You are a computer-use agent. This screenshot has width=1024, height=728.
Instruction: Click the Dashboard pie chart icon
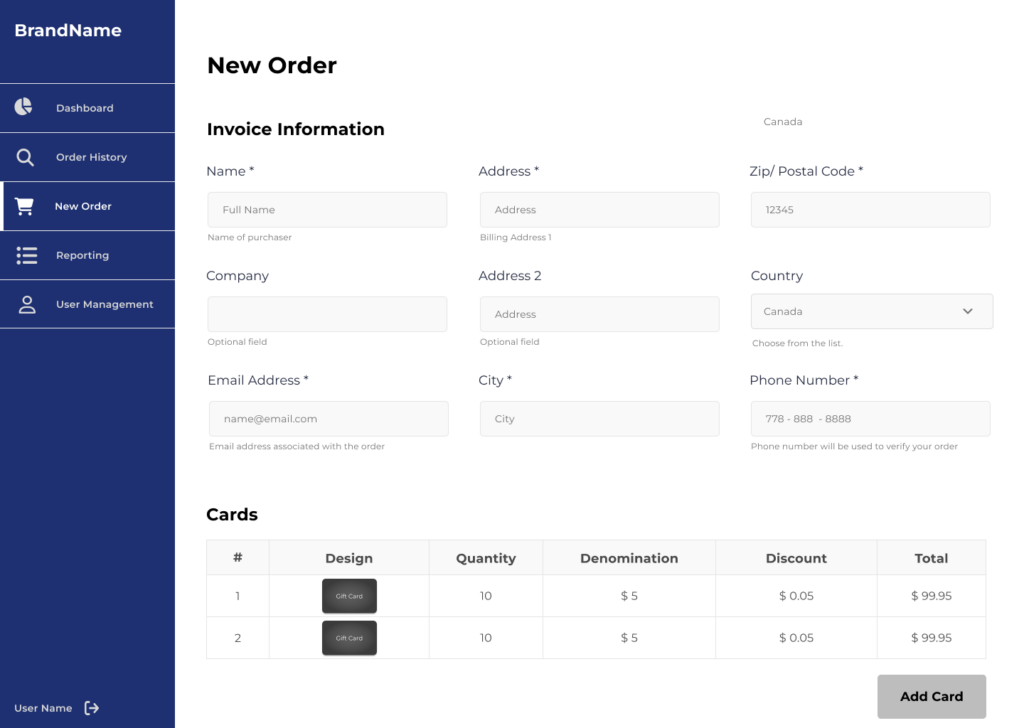(x=24, y=107)
